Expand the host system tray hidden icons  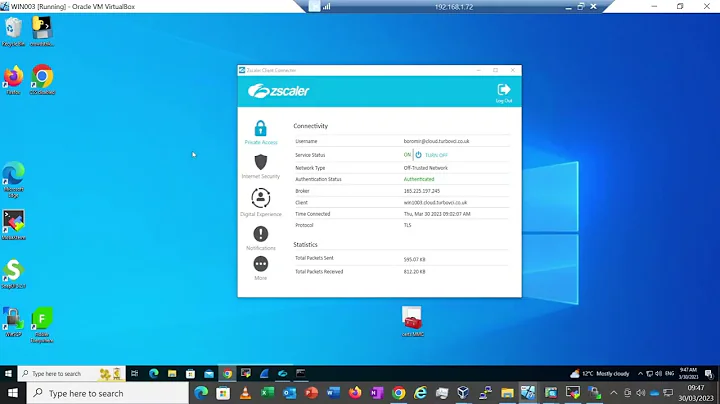[613, 393]
